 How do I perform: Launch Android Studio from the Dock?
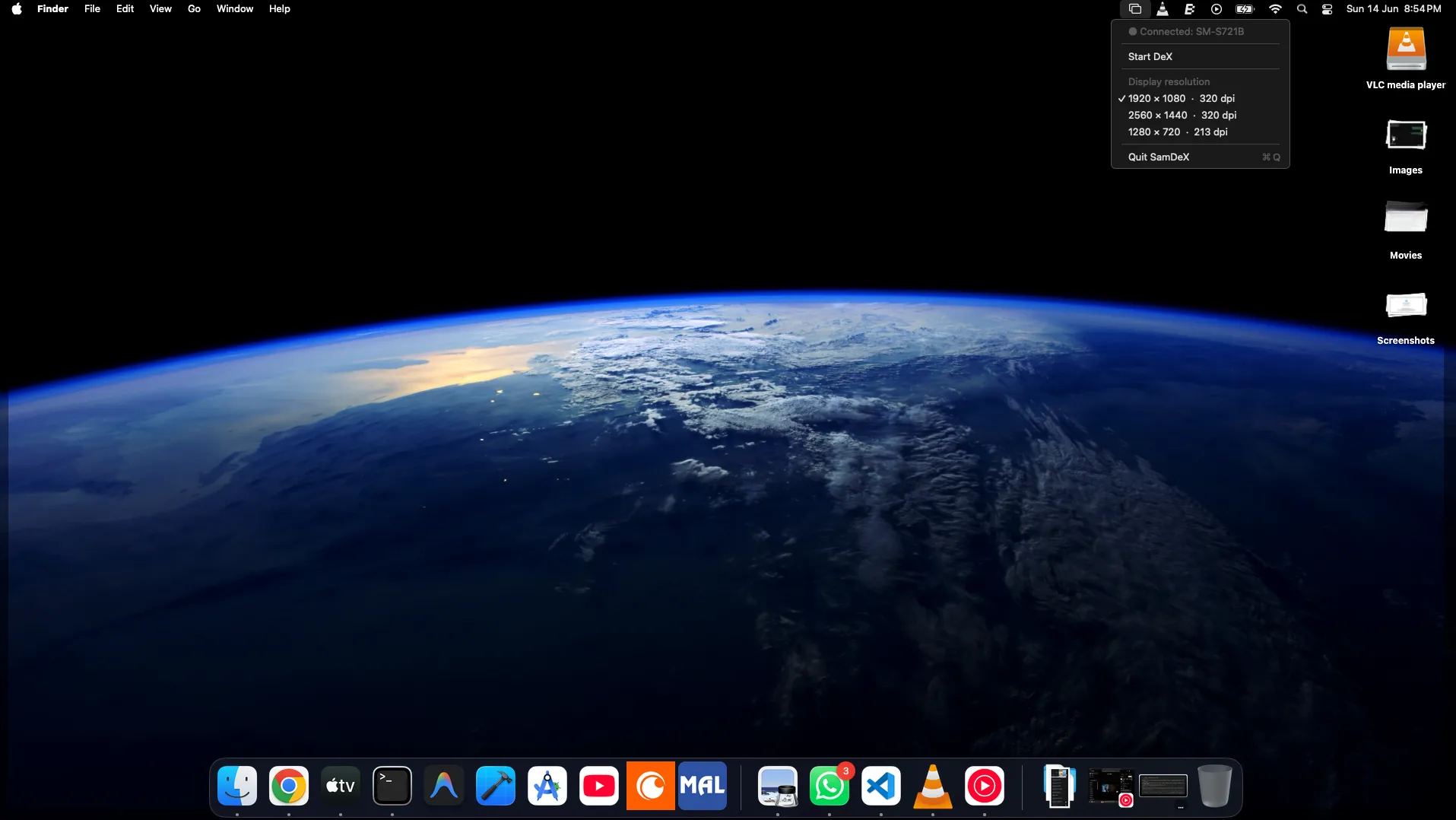(547, 786)
